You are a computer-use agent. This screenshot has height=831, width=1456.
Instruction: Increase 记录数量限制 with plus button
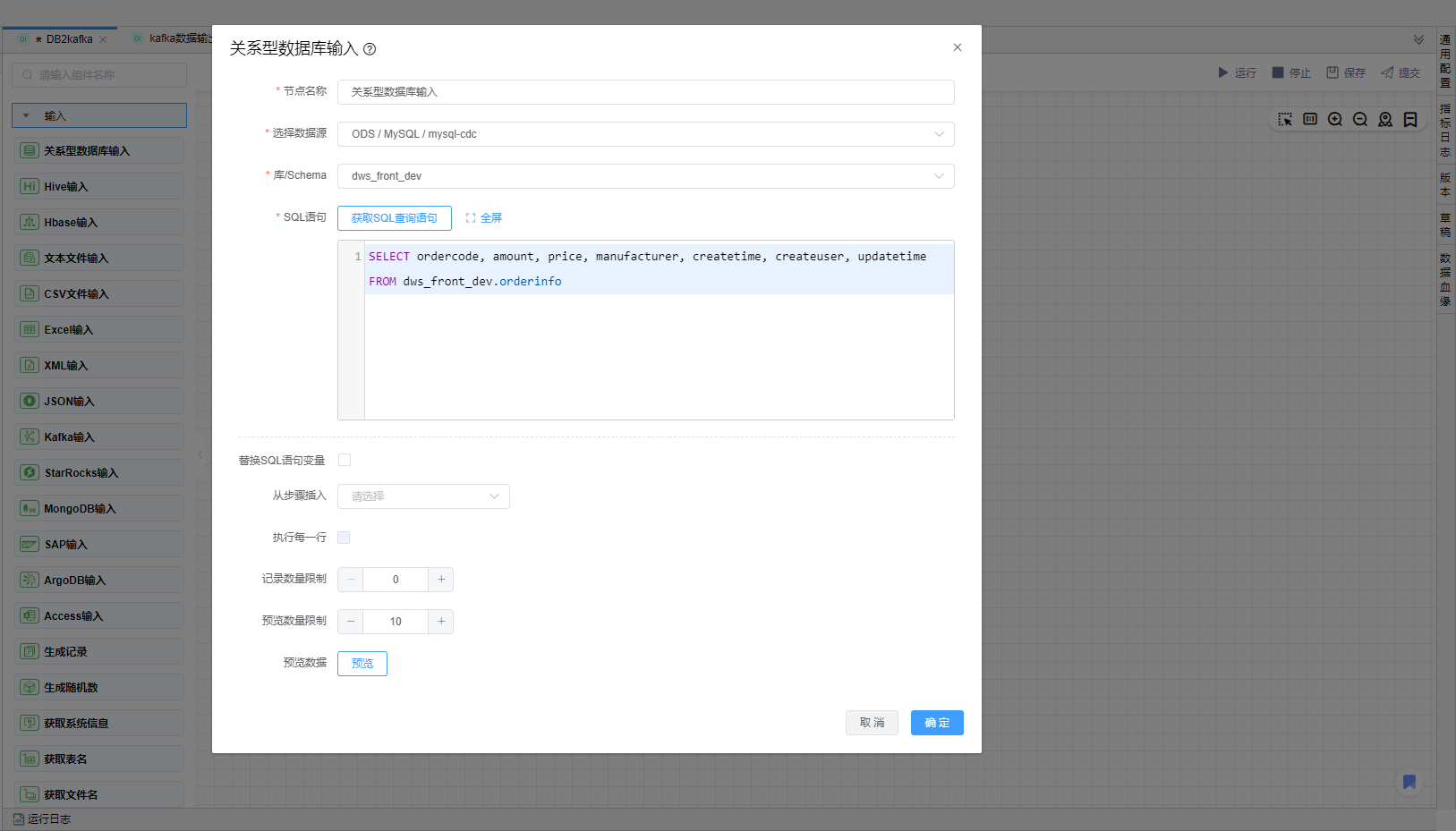pyautogui.click(x=441, y=580)
